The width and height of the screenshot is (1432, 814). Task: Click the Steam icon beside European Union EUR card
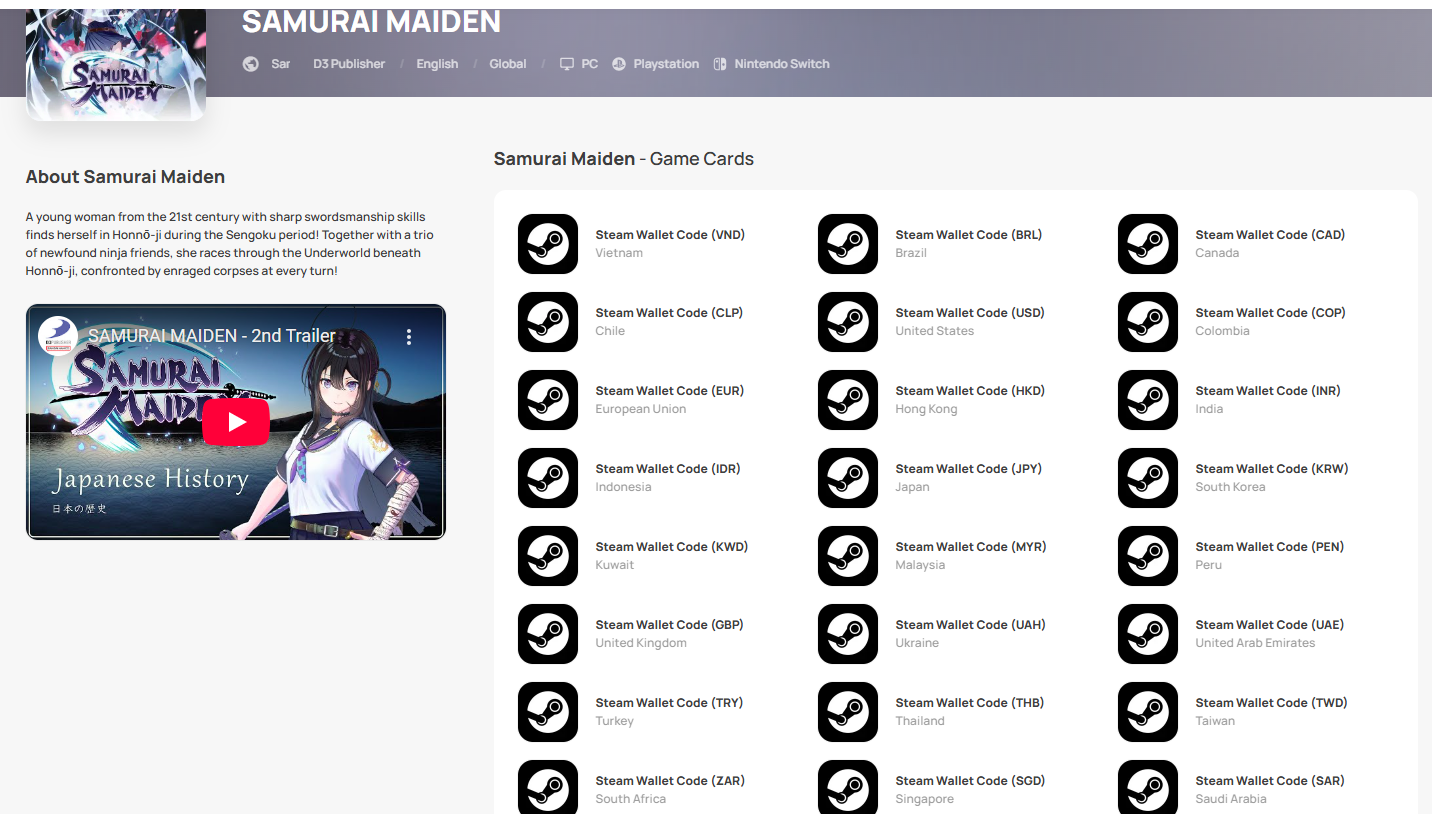coord(548,400)
